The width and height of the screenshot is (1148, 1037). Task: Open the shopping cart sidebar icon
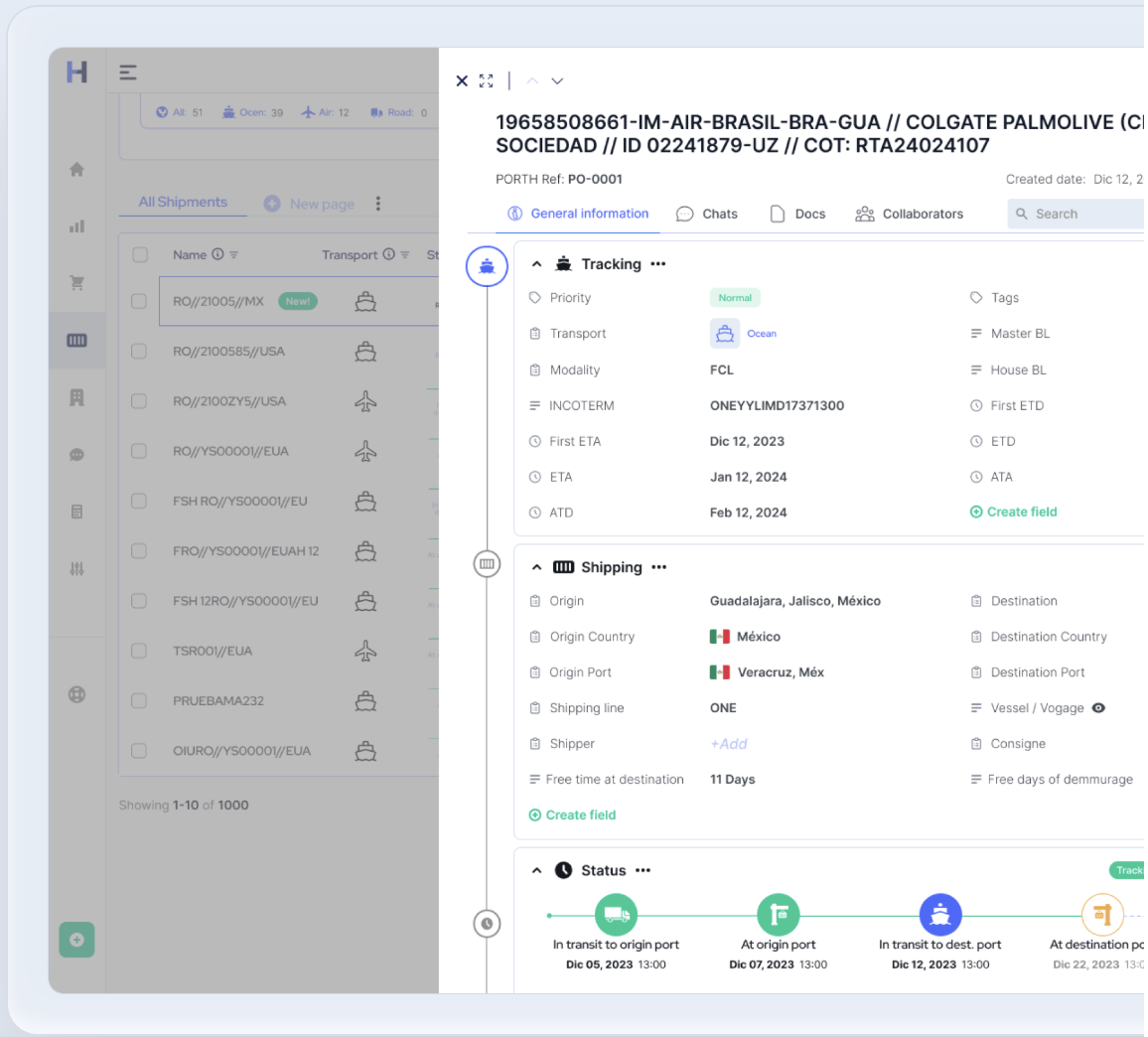[x=76, y=283]
